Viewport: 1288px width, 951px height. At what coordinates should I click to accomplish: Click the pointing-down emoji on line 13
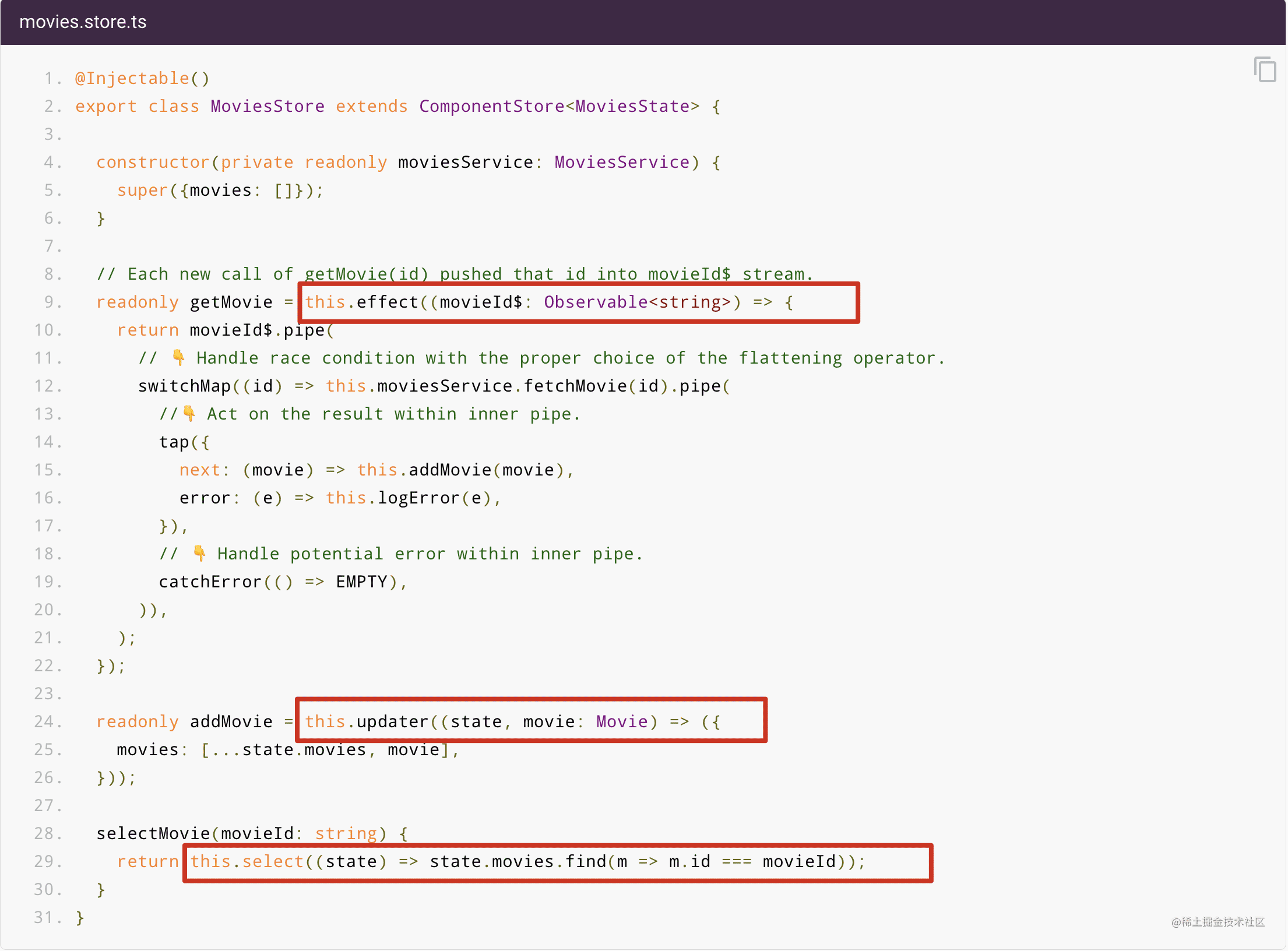click(189, 413)
